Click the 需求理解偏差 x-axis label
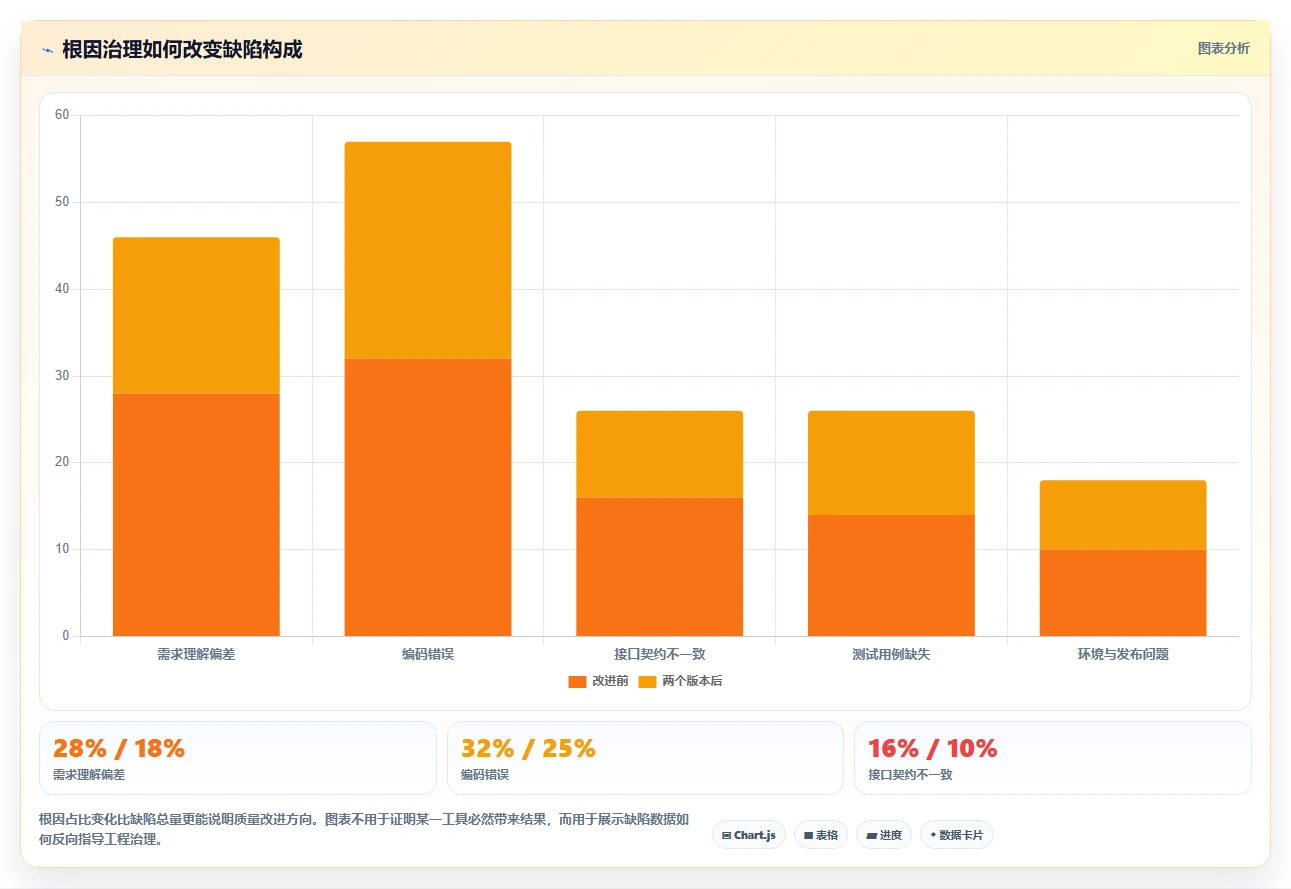This screenshot has width=1291, height=889. tap(196, 655)
